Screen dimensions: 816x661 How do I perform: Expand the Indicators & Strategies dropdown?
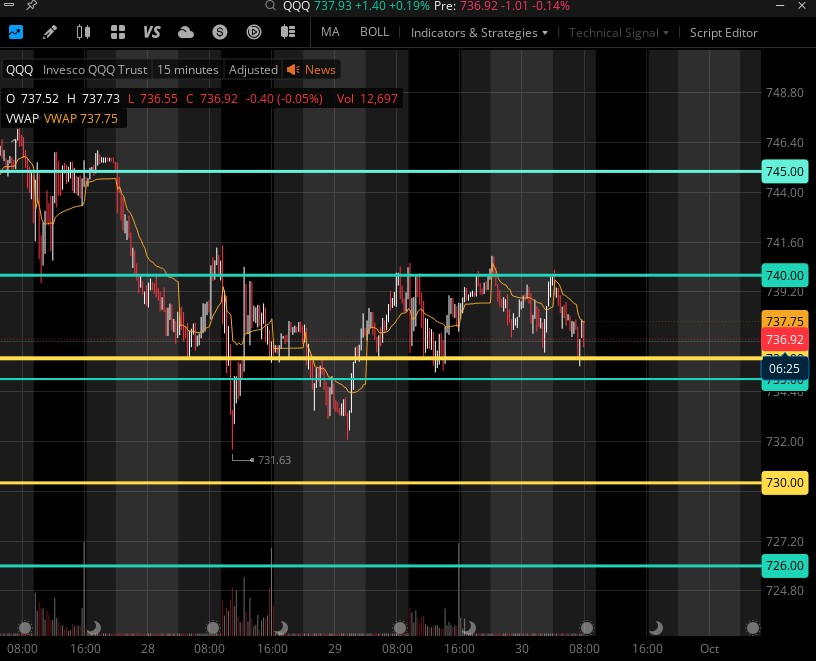(479, 33)
